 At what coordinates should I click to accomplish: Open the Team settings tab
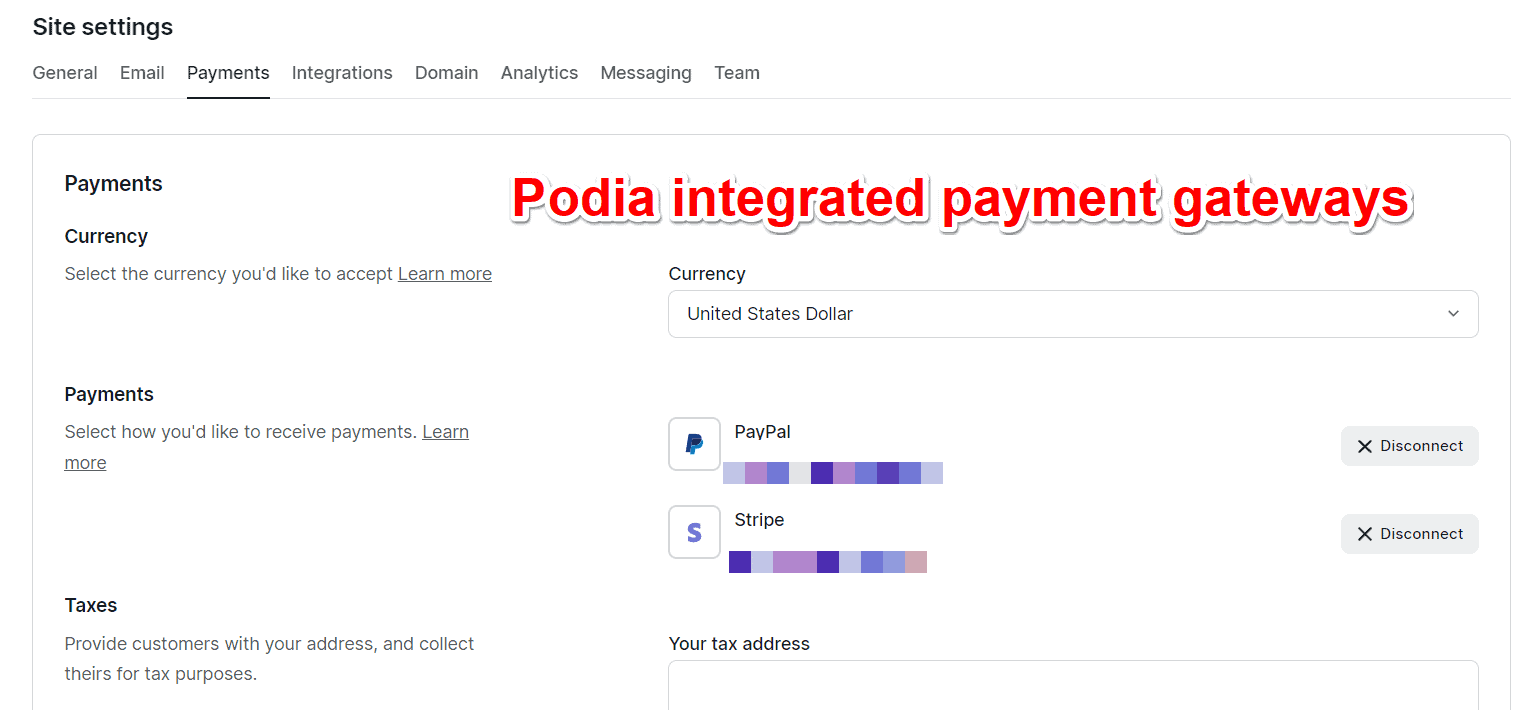[x=737, y=72]
